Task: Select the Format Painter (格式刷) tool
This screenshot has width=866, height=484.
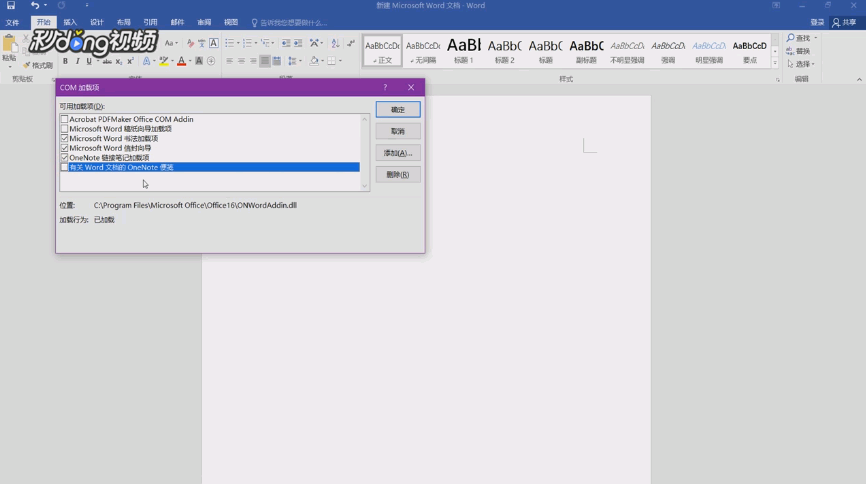Action: tap(38, 65)
